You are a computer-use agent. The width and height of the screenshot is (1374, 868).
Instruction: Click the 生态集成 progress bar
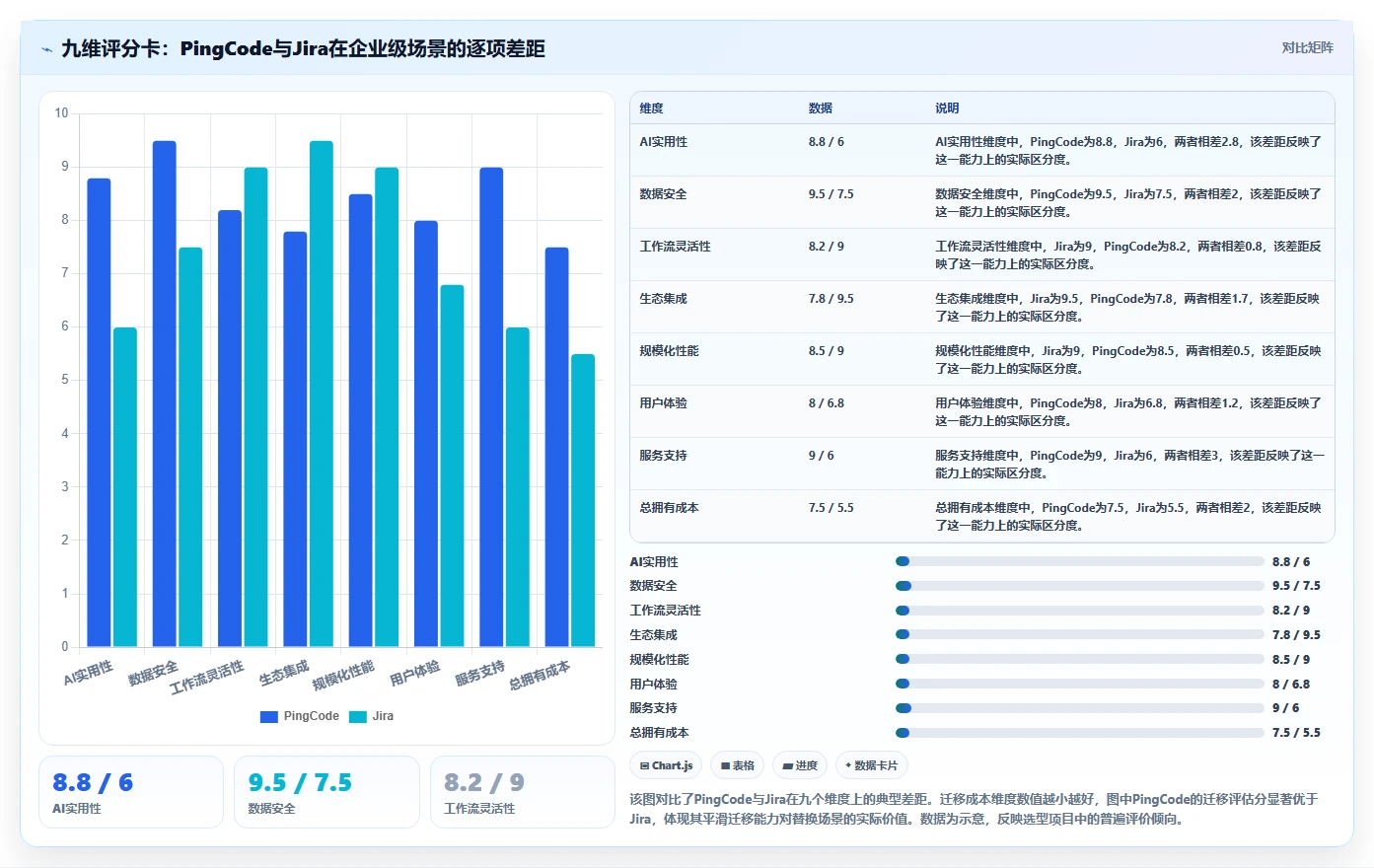[x=1079, y=635]
